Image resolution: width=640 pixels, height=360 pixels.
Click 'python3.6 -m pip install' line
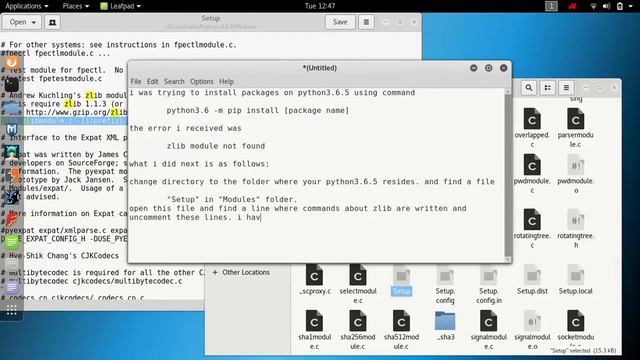click(x=258, y=110)
